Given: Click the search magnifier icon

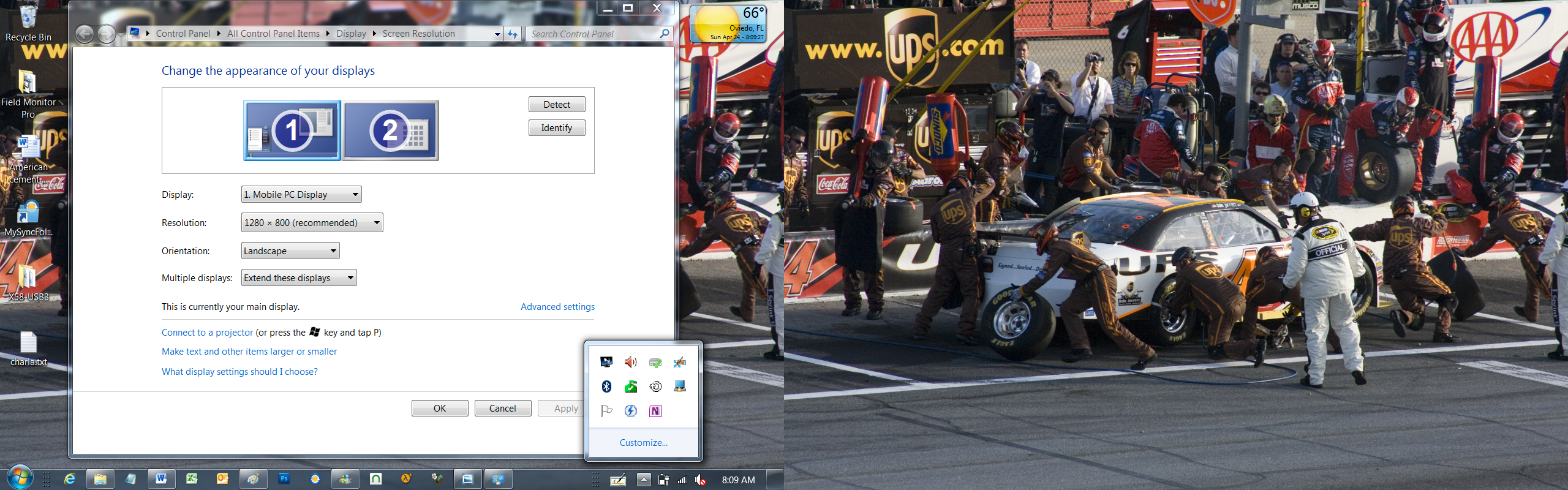Looking at the screenshot, I should [x=665, y=34].
